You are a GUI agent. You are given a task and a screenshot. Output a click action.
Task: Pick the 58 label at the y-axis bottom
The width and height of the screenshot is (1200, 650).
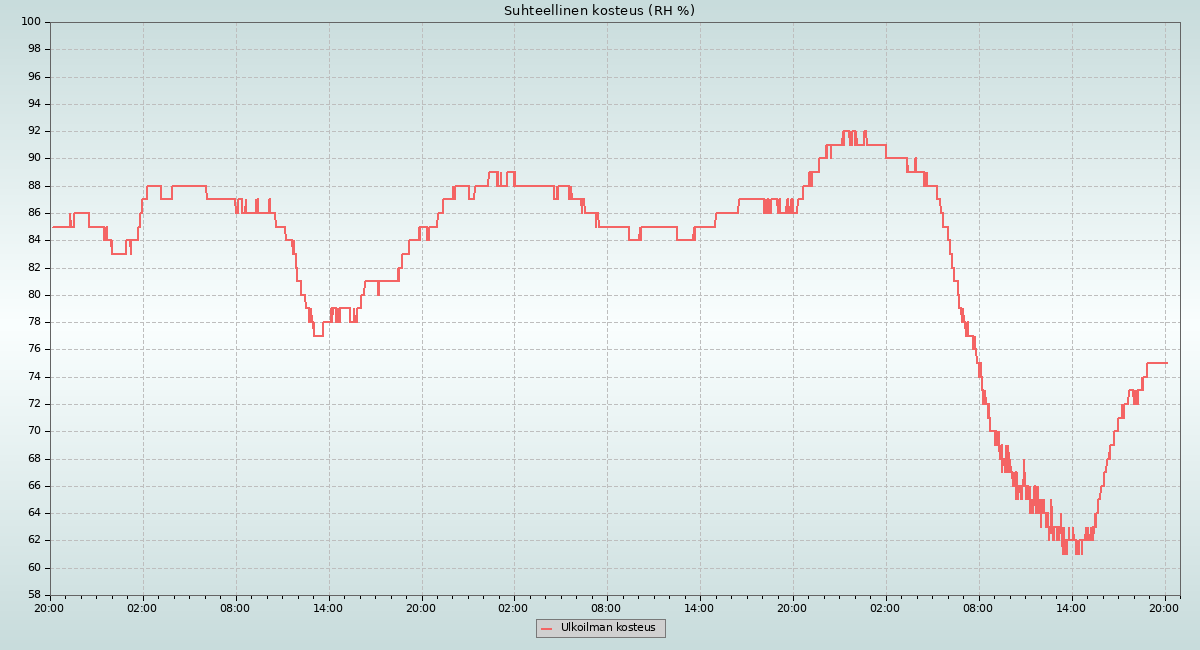[x=33, y=595]
